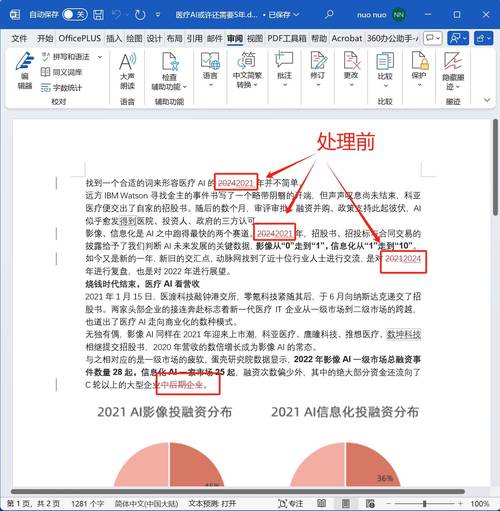Image resolution: width=500 pixels, height=511 pixels.
Task: Switch to the 插入 tab
Action: pyautogui.click(x=114, y=39)
